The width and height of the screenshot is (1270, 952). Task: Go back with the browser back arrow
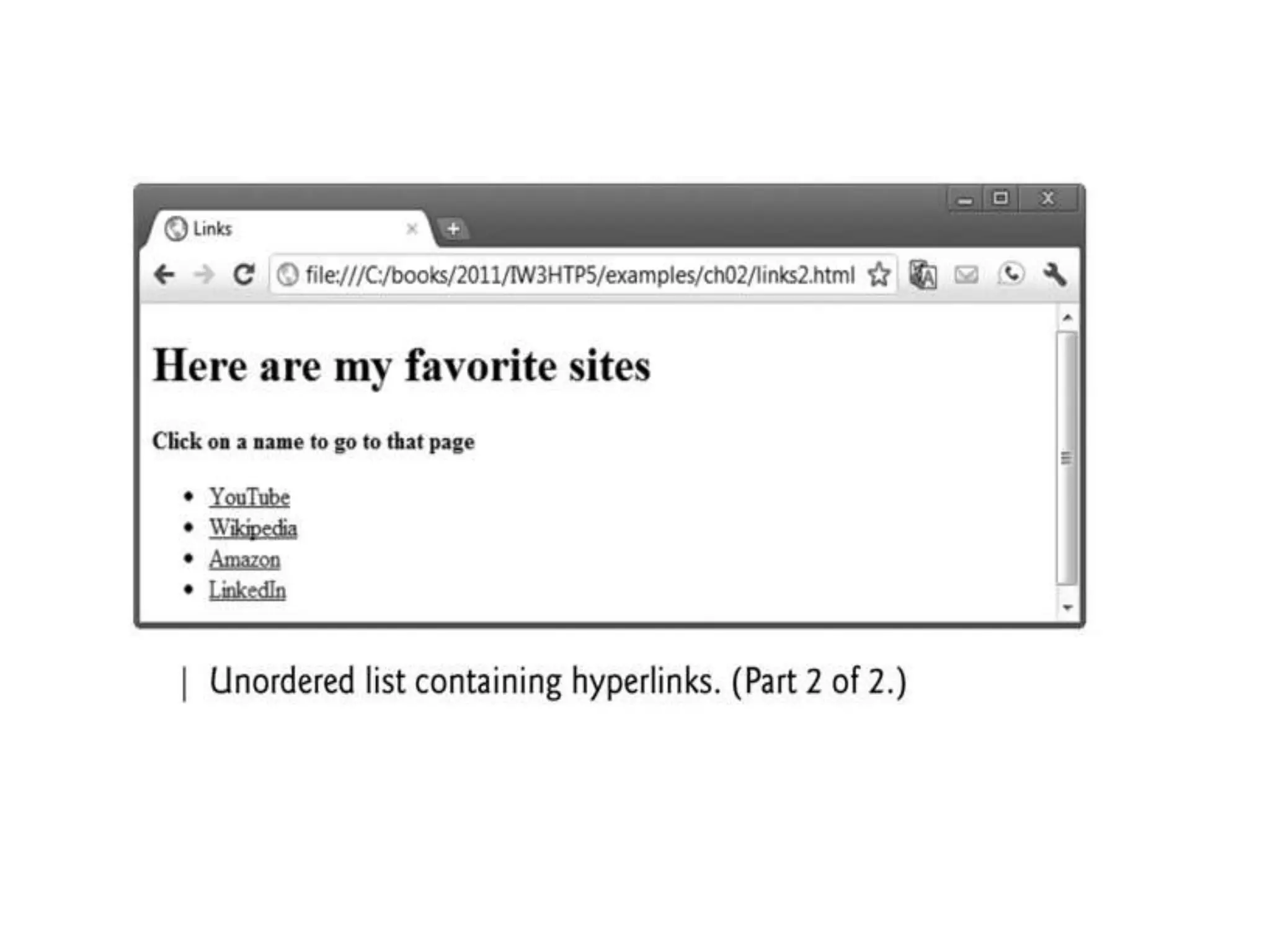point(164,275)
